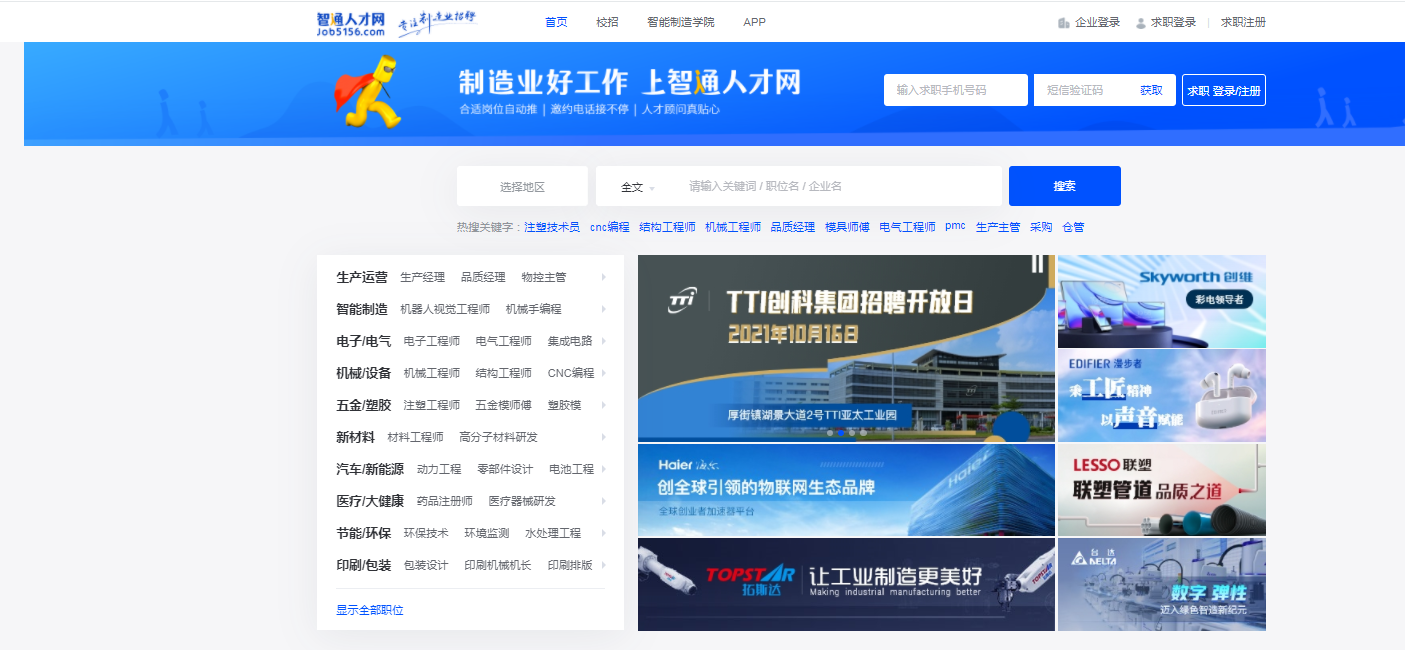Image resolution: width=1405 pixels, height=650 pixels.
Task: Select the 采购 hot keyword
Action: pyautogui.click(x=1041, y=227)
